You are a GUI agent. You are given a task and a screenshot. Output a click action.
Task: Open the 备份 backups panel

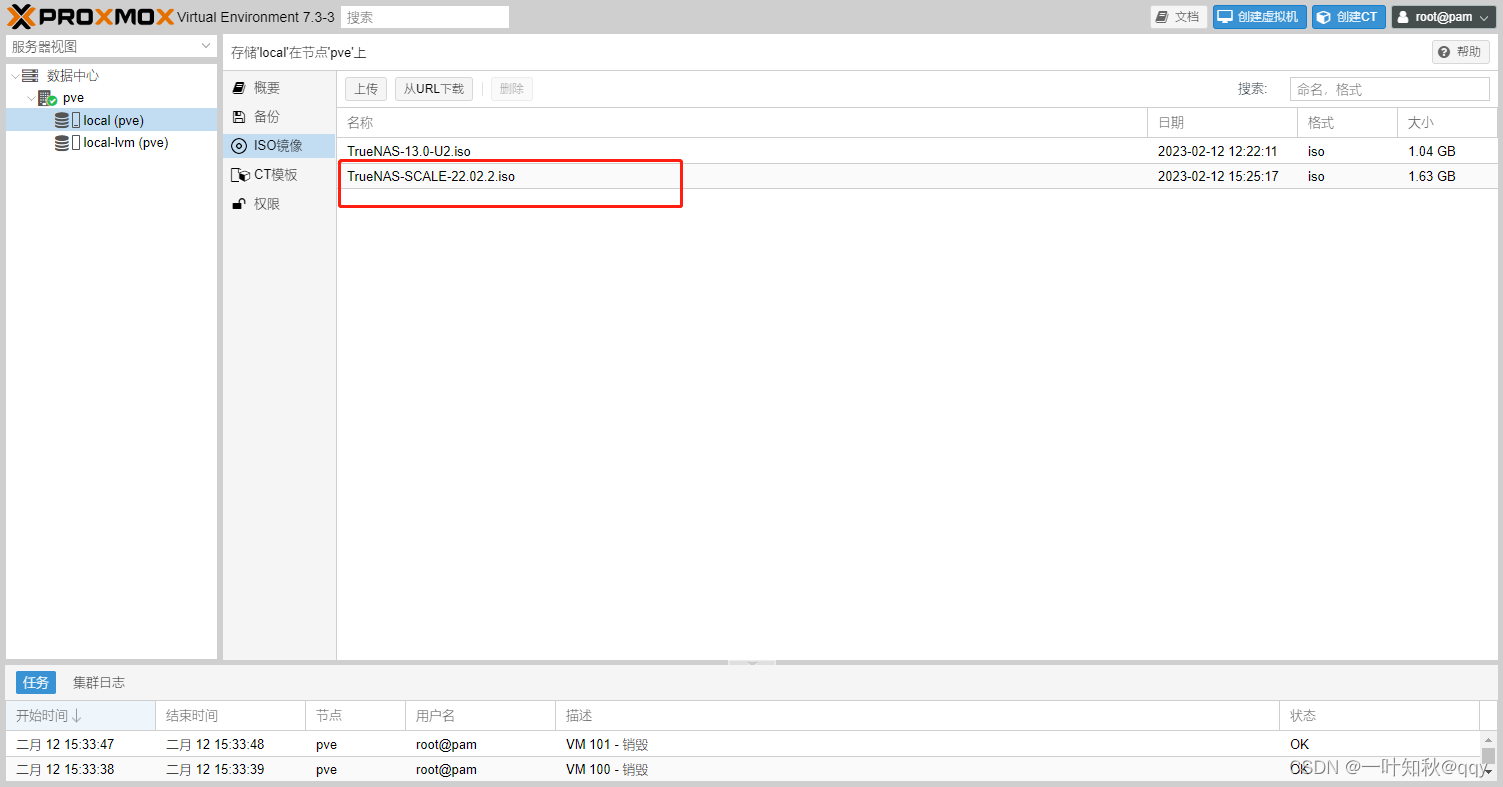click(x=279, y=117)
